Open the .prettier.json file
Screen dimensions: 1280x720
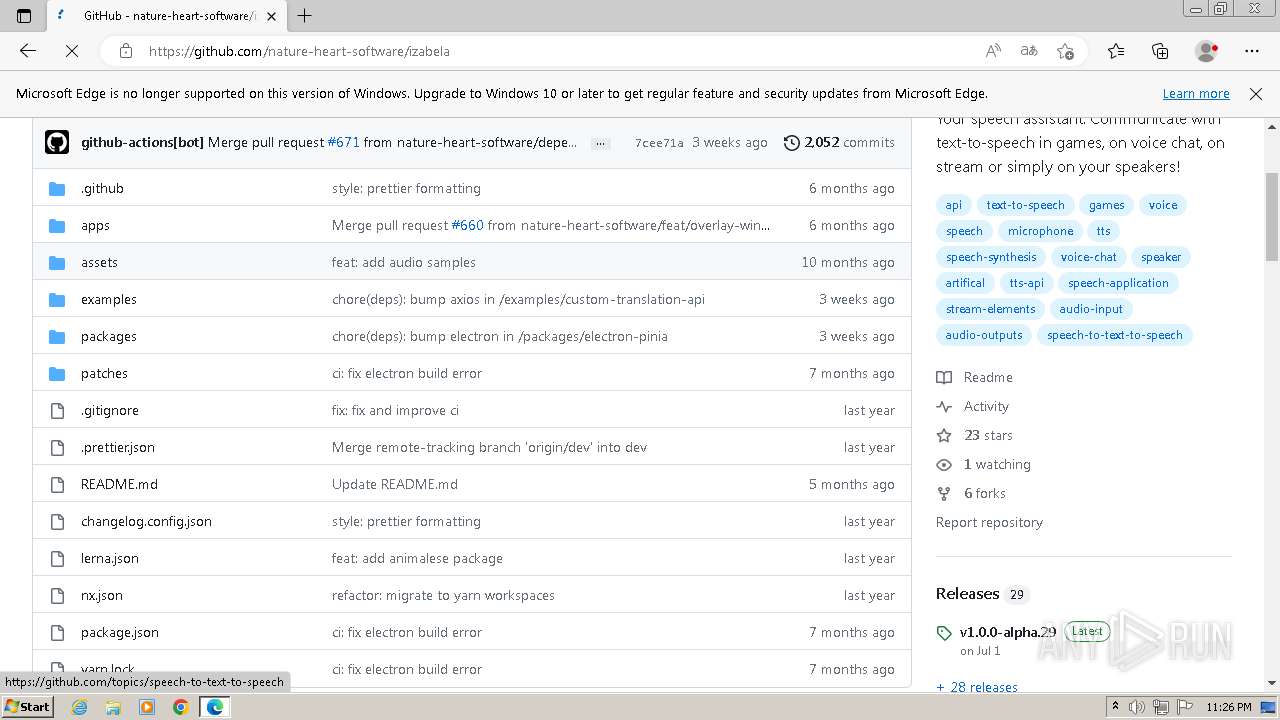tap(118, 447)
